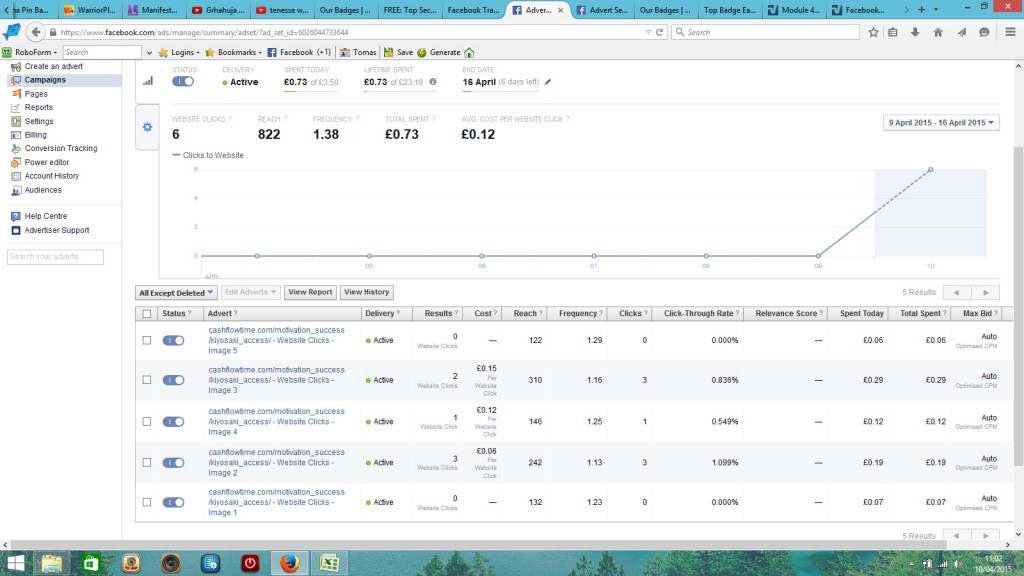Show URL history dropdown in address bar
1024x576 pixels.
(648, 32)
